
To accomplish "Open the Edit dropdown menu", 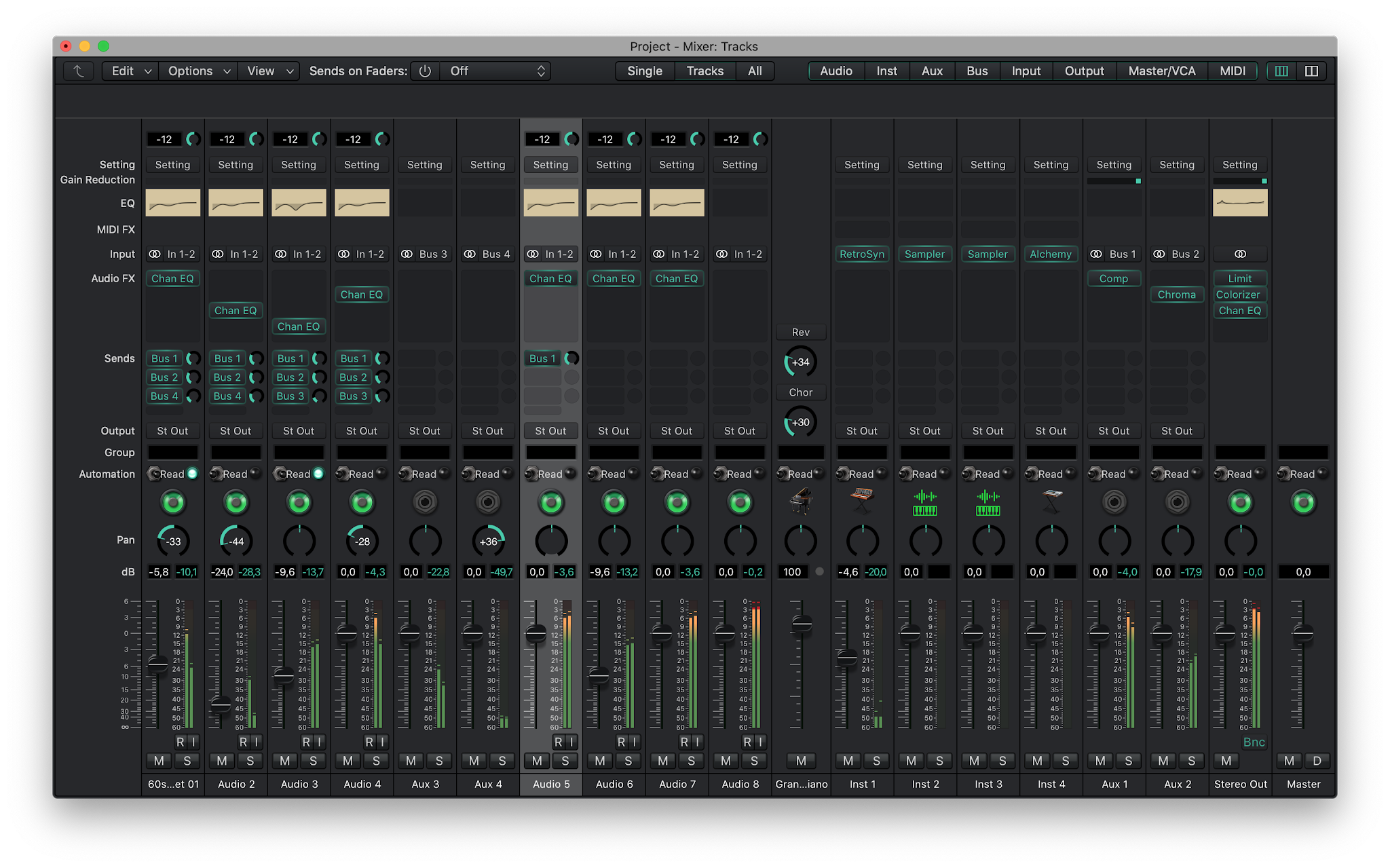I will coord(130,71).
